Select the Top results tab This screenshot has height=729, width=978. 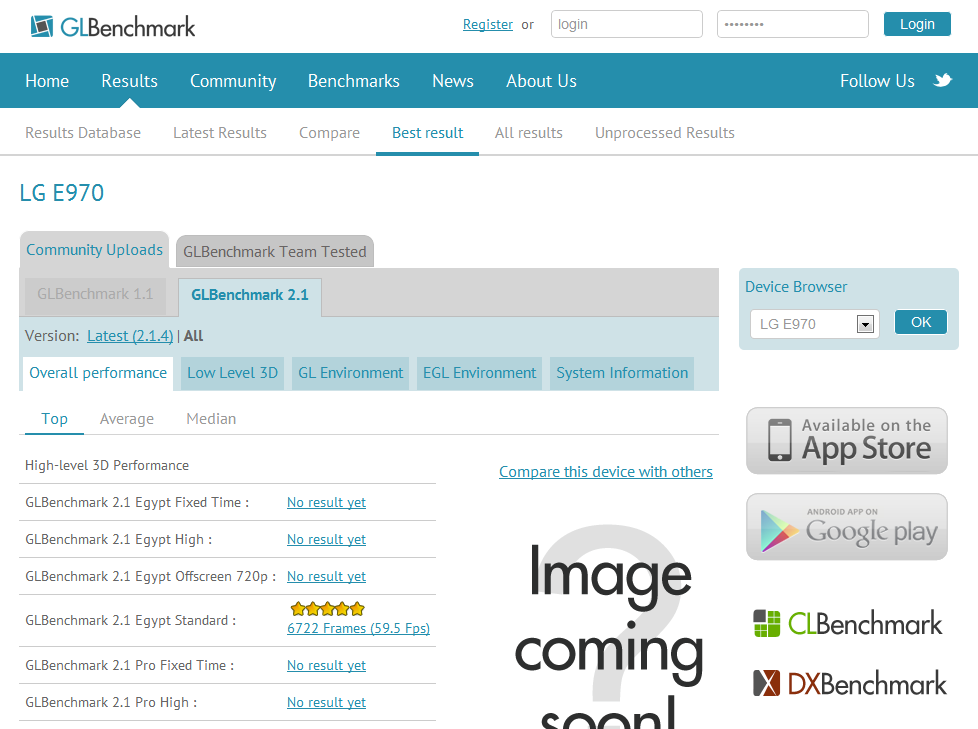tap(54, 419)
